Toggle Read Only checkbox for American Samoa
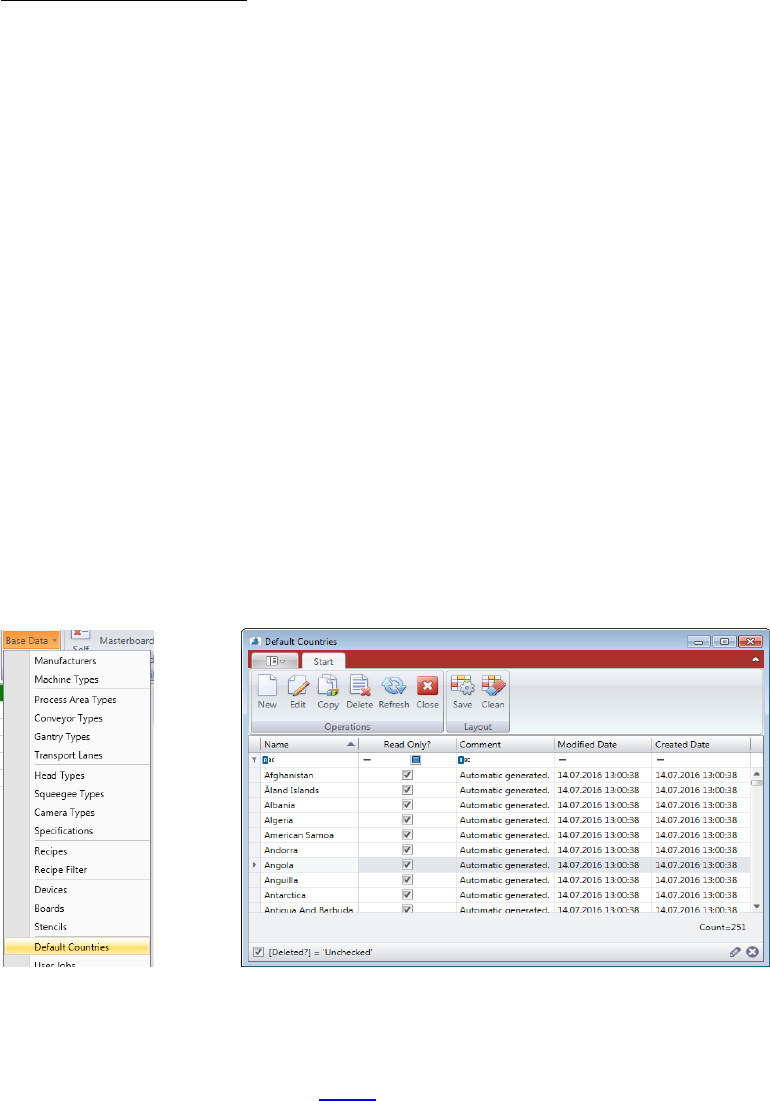Image resolution: width=770 pixels, height=1101 pixels. pyautogui.click(x=407, y=835)
